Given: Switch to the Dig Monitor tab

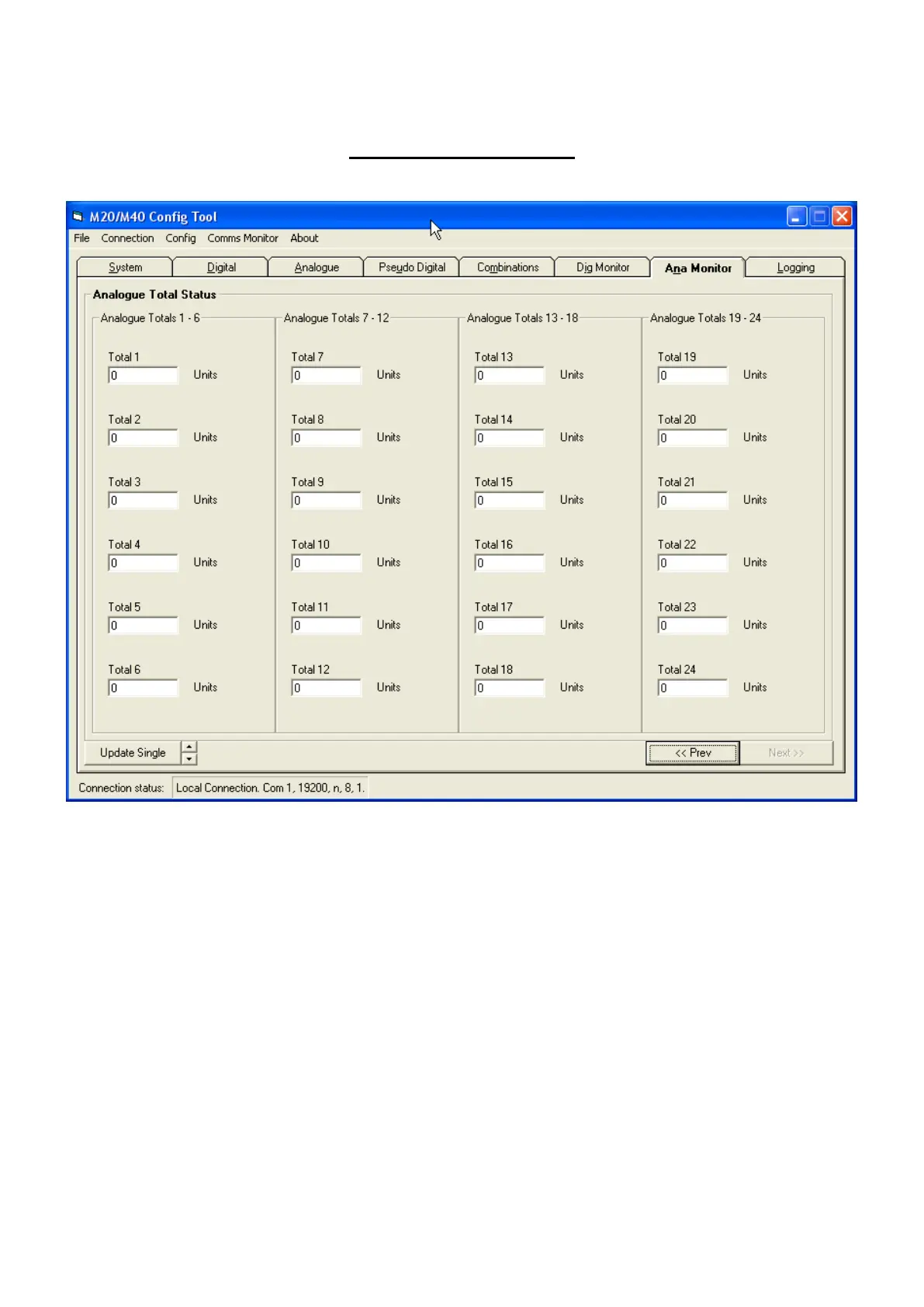Looking at the screenshot, I should tap(603, 268).
